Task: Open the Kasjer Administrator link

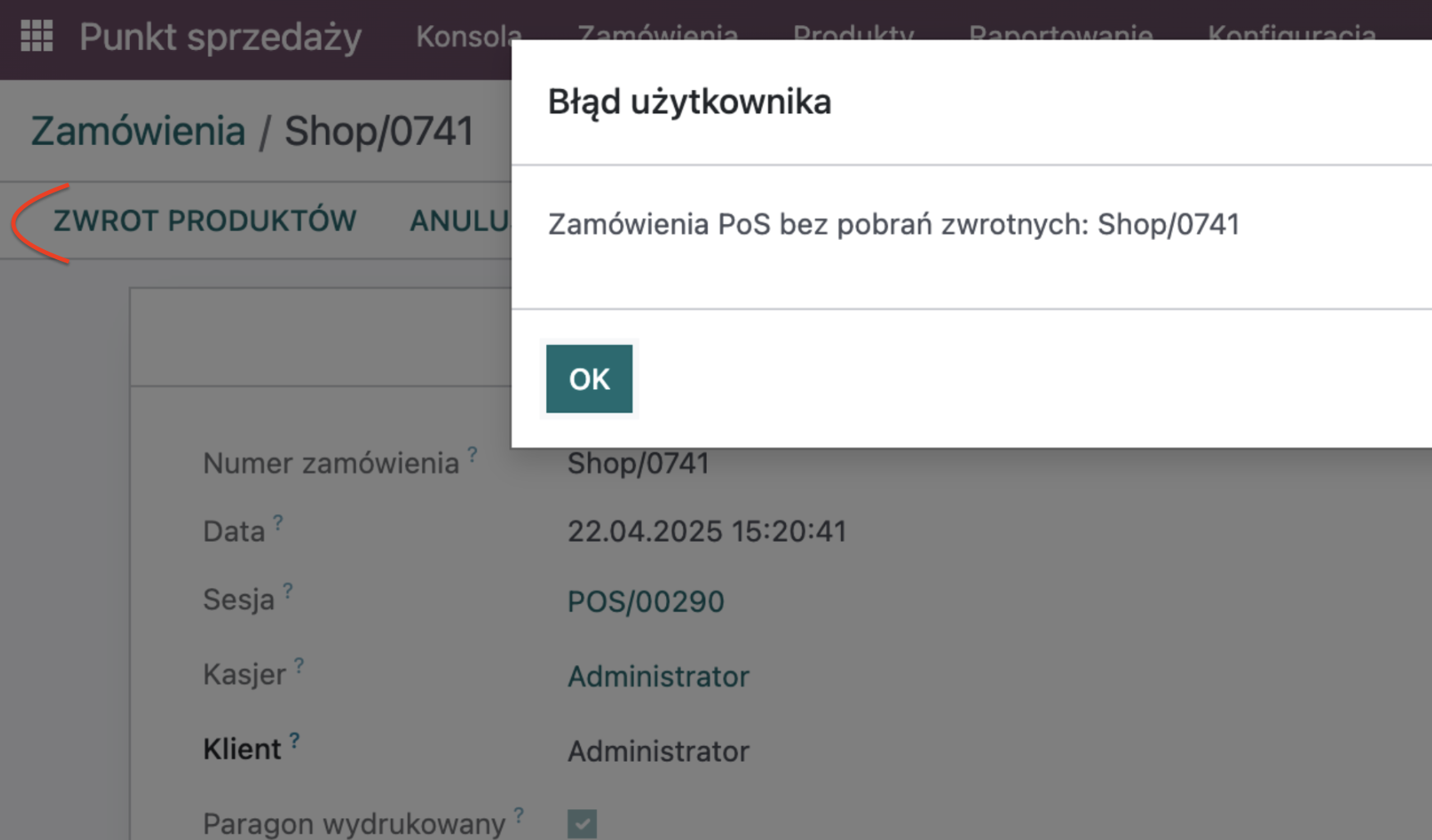Action: [x=658, y=677]
